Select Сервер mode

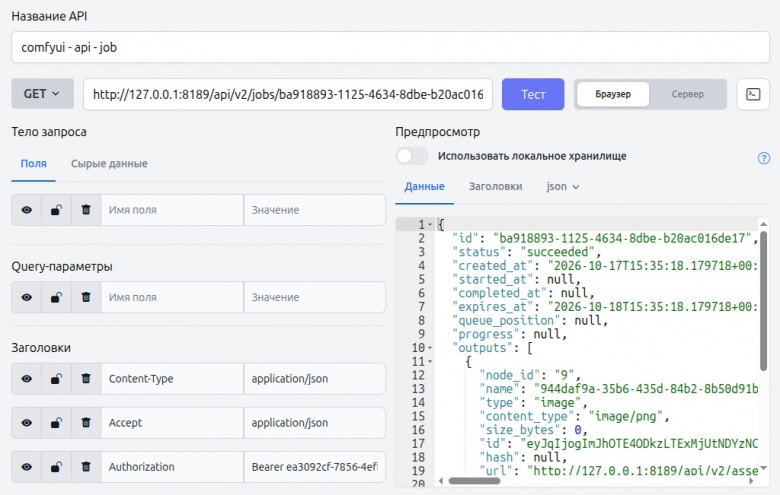[x=687, y=94]
